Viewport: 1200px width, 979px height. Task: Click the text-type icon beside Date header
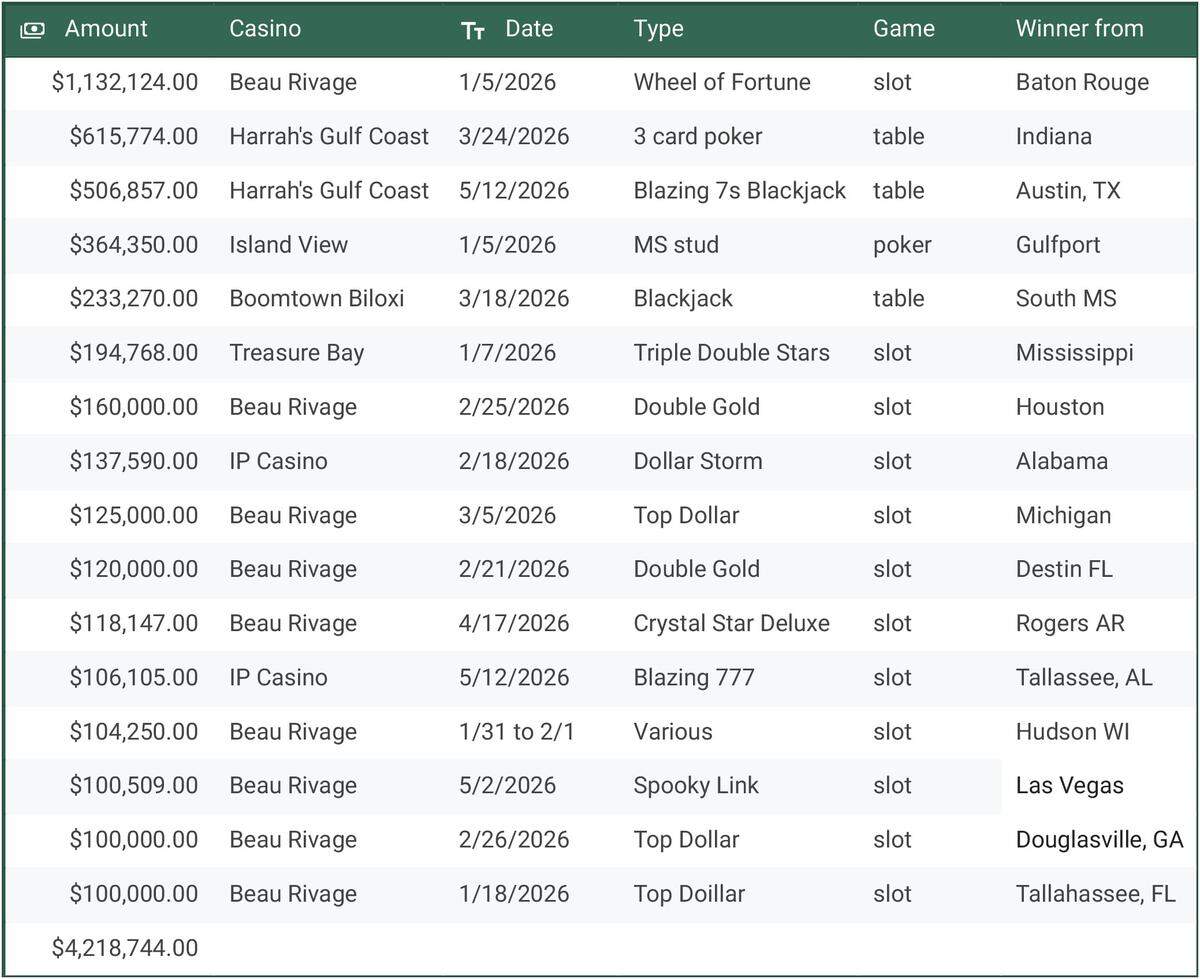tap(473, 30)
